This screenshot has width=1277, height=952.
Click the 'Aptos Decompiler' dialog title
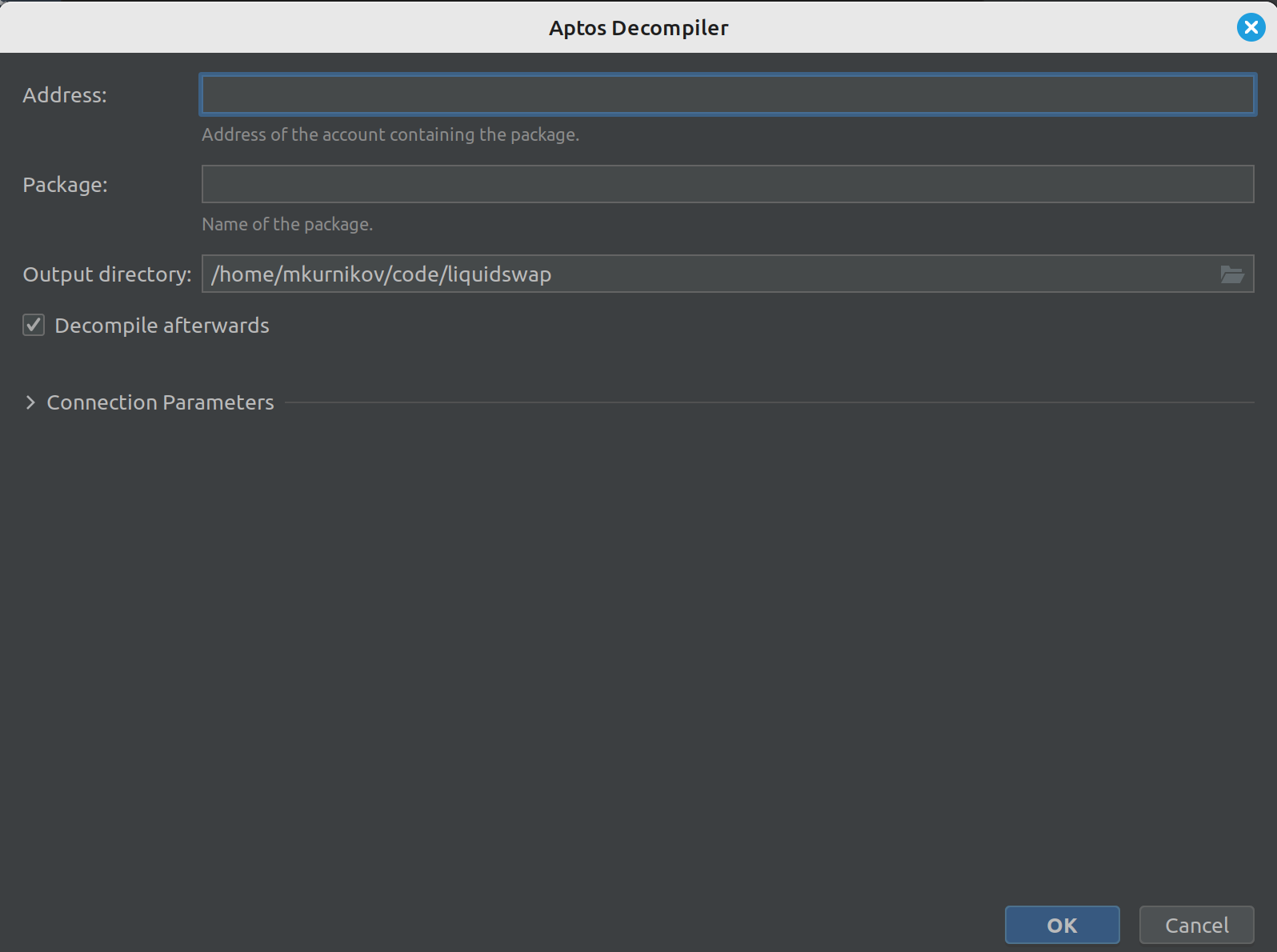pos(638,28)
